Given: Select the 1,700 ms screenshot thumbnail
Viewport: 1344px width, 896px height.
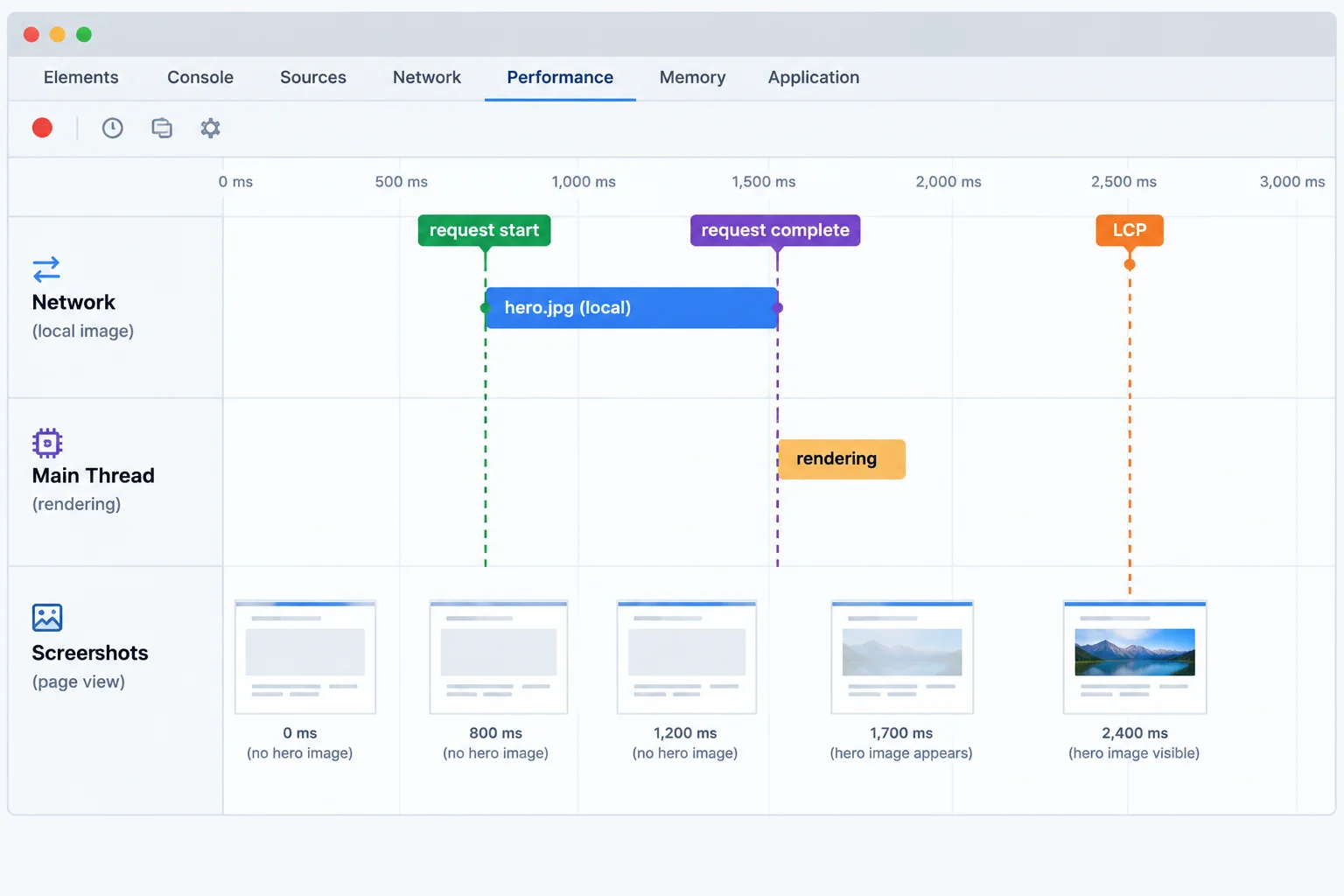Looking at the screenshot, I should pos(902,657).
